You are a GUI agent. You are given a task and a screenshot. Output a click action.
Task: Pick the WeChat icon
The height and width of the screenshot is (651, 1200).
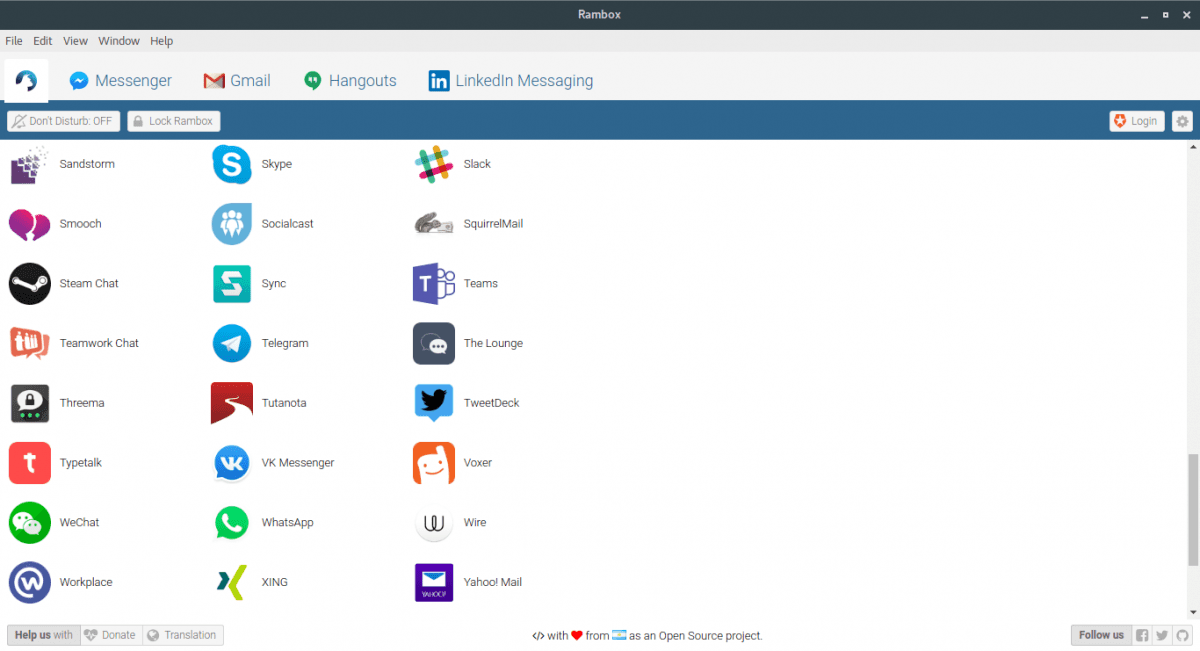pyautogui.click(x=29, y=523)
